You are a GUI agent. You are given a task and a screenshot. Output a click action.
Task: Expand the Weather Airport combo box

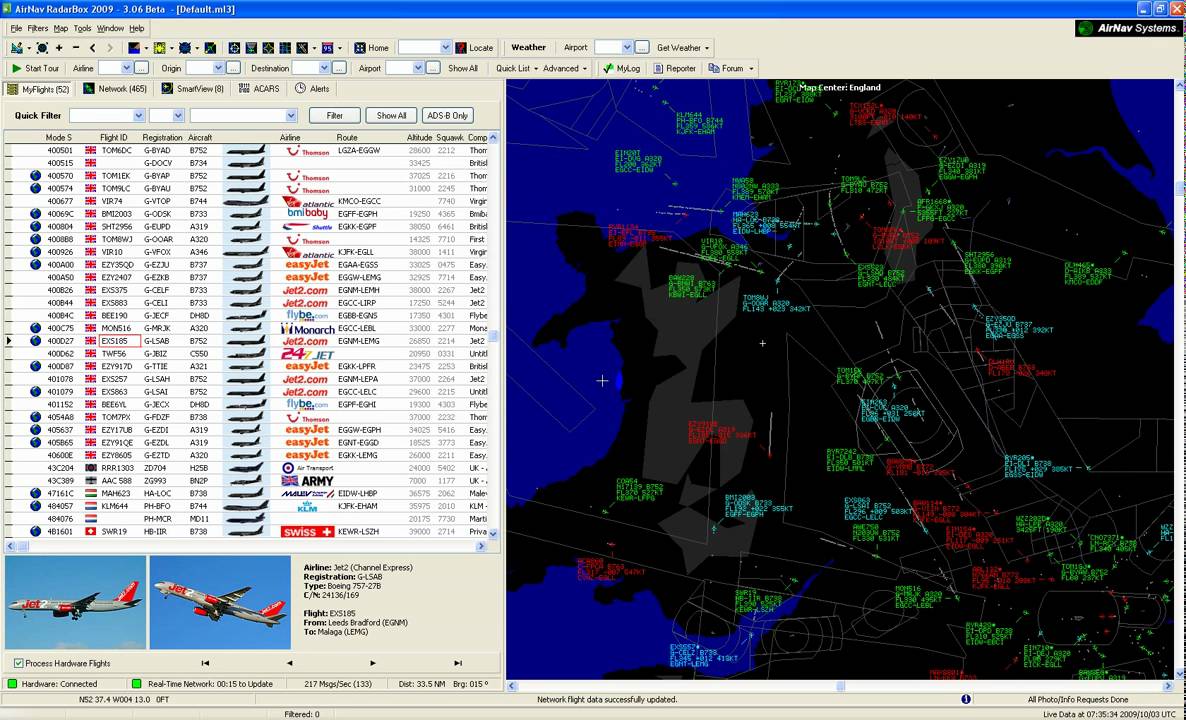[627, 48]
